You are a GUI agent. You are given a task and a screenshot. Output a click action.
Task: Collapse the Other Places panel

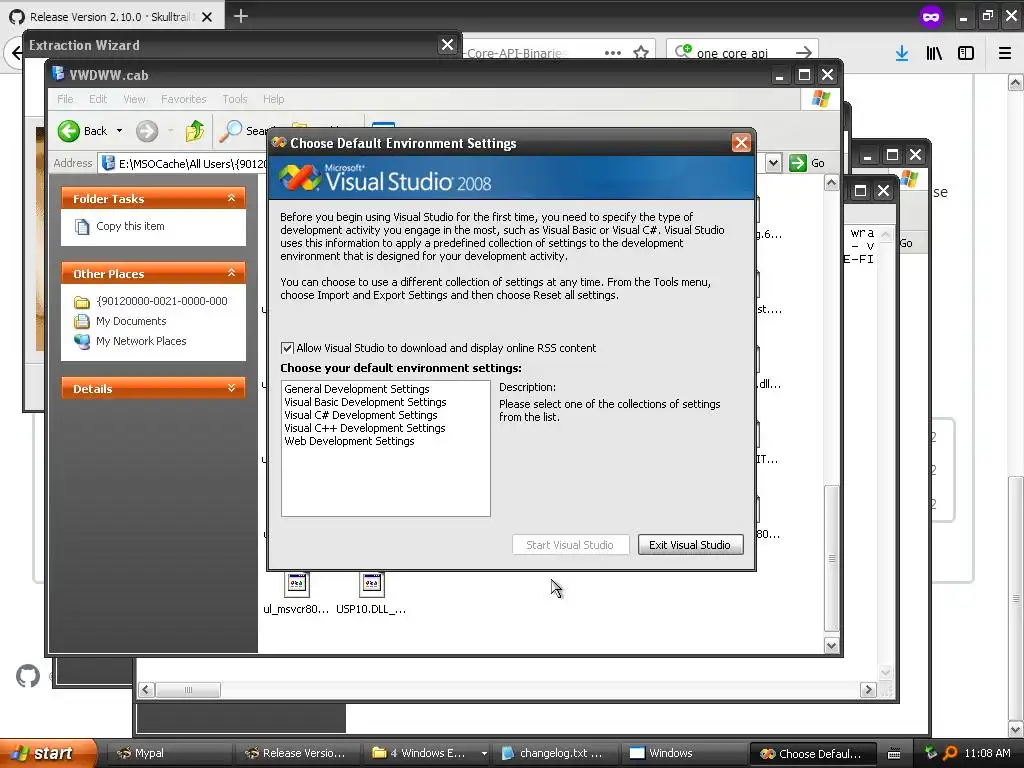tap(231, 273)
